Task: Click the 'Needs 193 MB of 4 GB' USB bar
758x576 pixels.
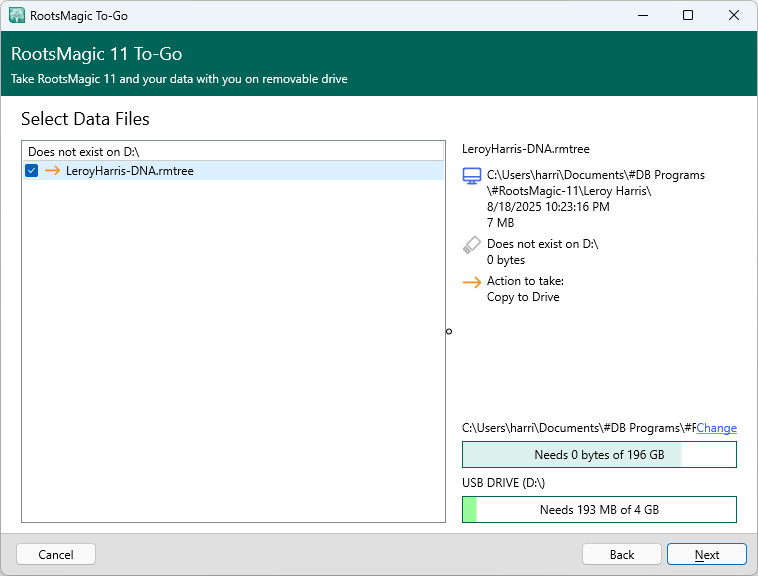Action: click(x=599, y=509)
